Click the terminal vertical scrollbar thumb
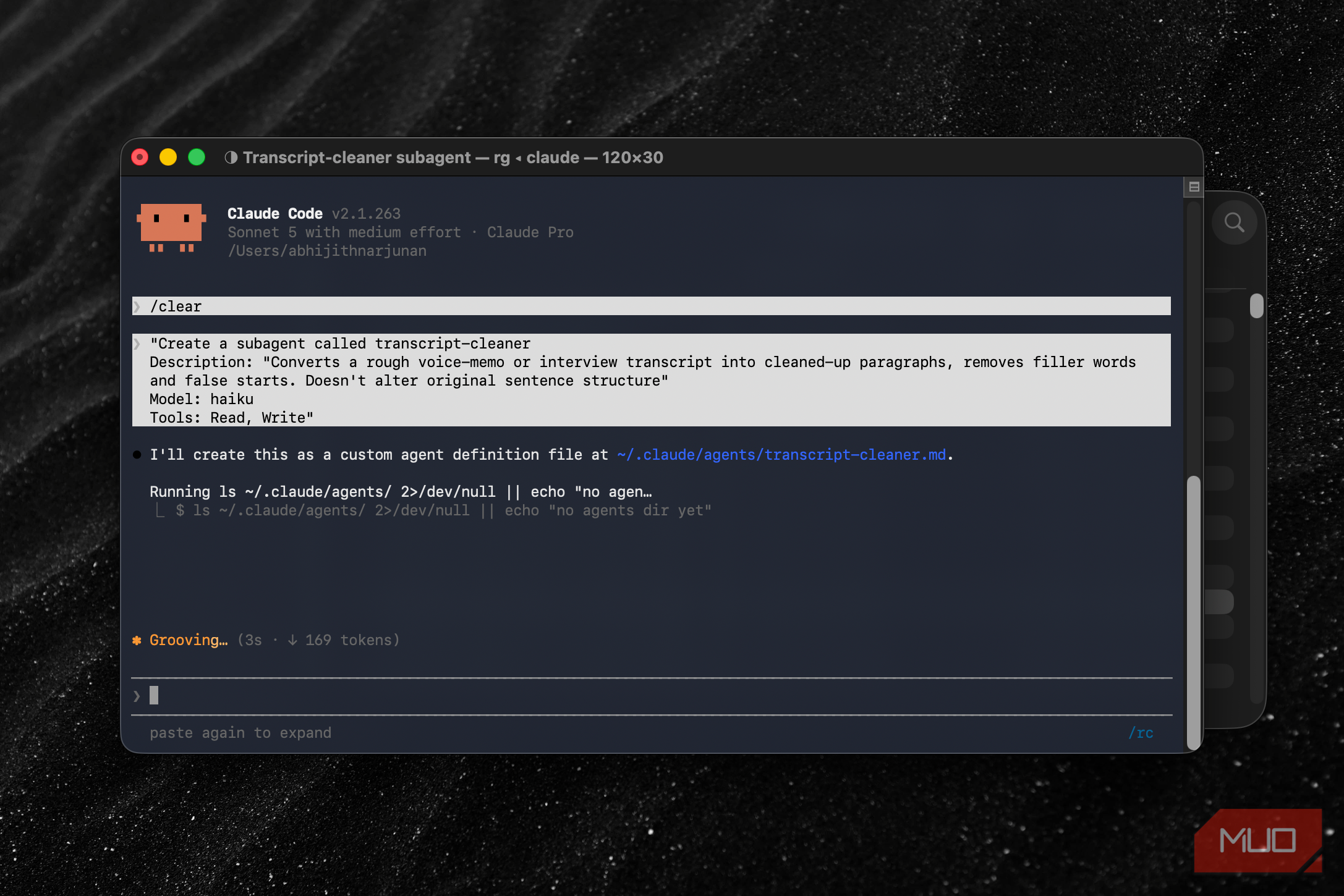1344x896 pixels. 1194,612
